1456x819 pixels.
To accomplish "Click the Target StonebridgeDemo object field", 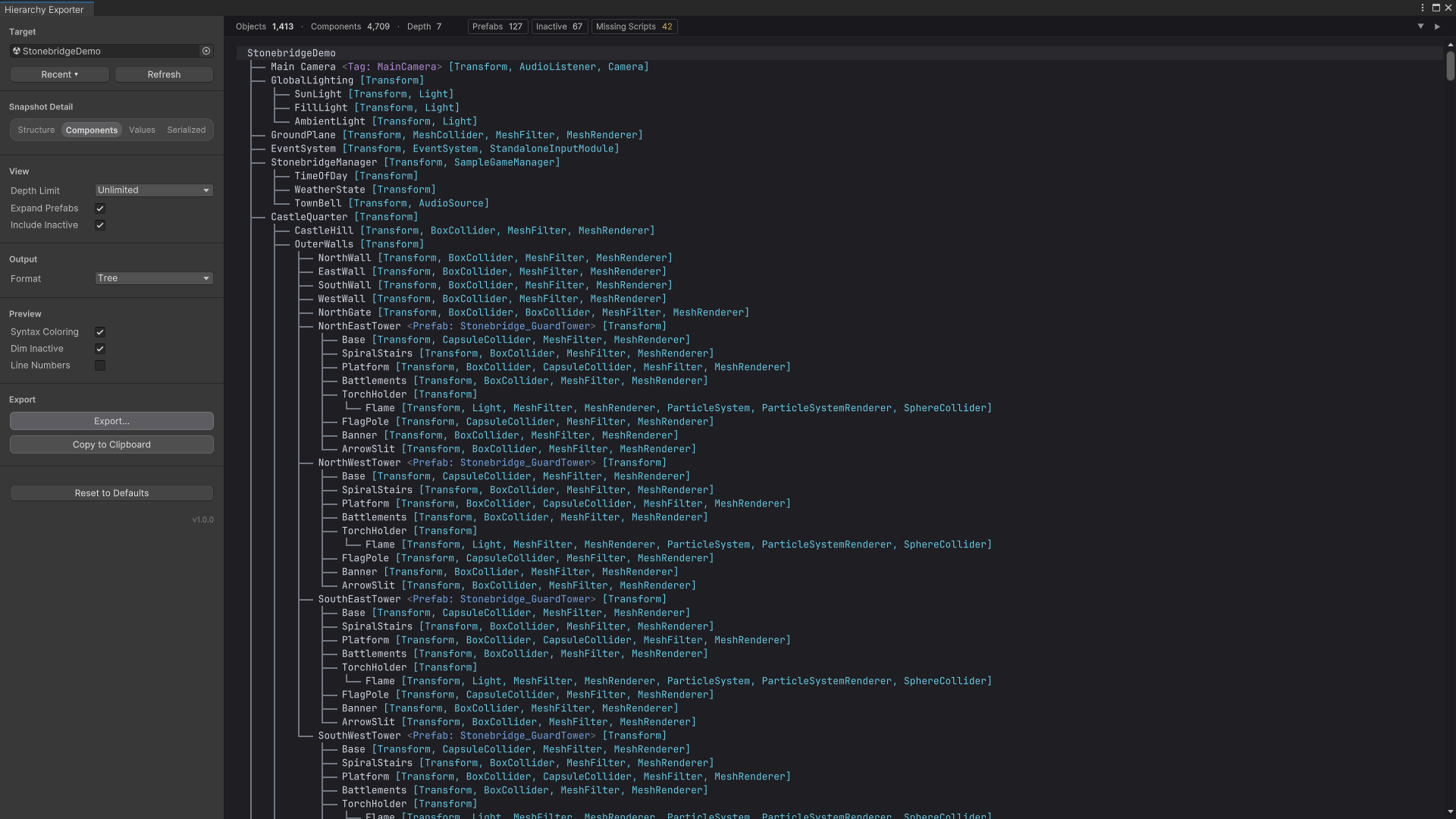I will 111,51.
